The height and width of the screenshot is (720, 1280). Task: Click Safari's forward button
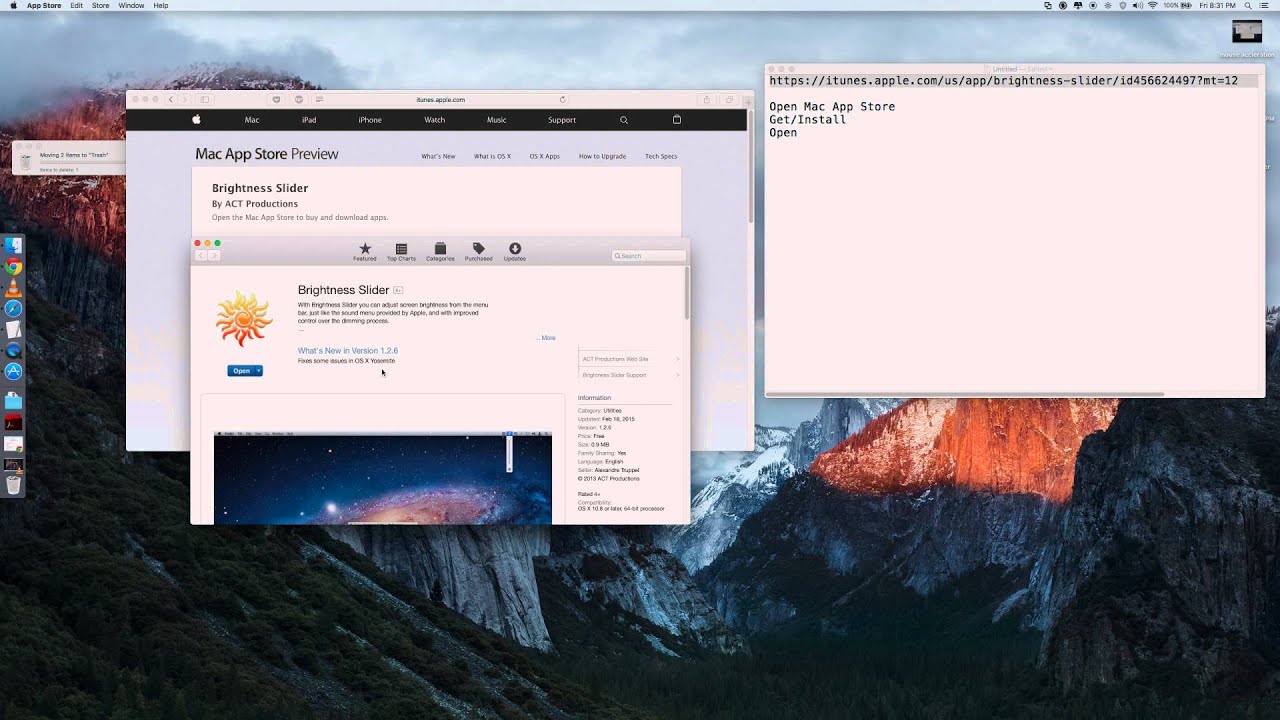pos(184,99)
